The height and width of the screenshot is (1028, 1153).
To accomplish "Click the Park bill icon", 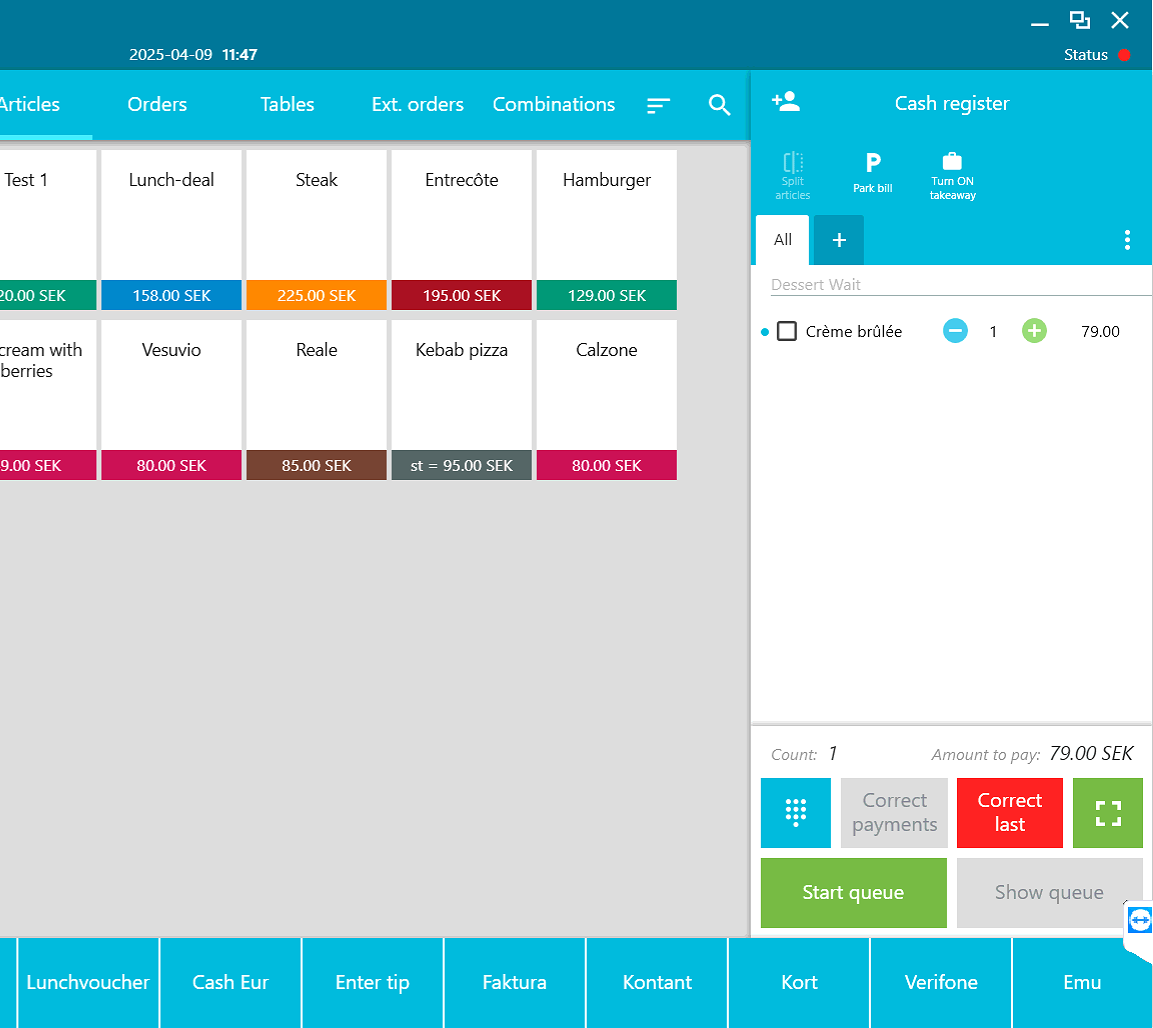I will (872, 172).
